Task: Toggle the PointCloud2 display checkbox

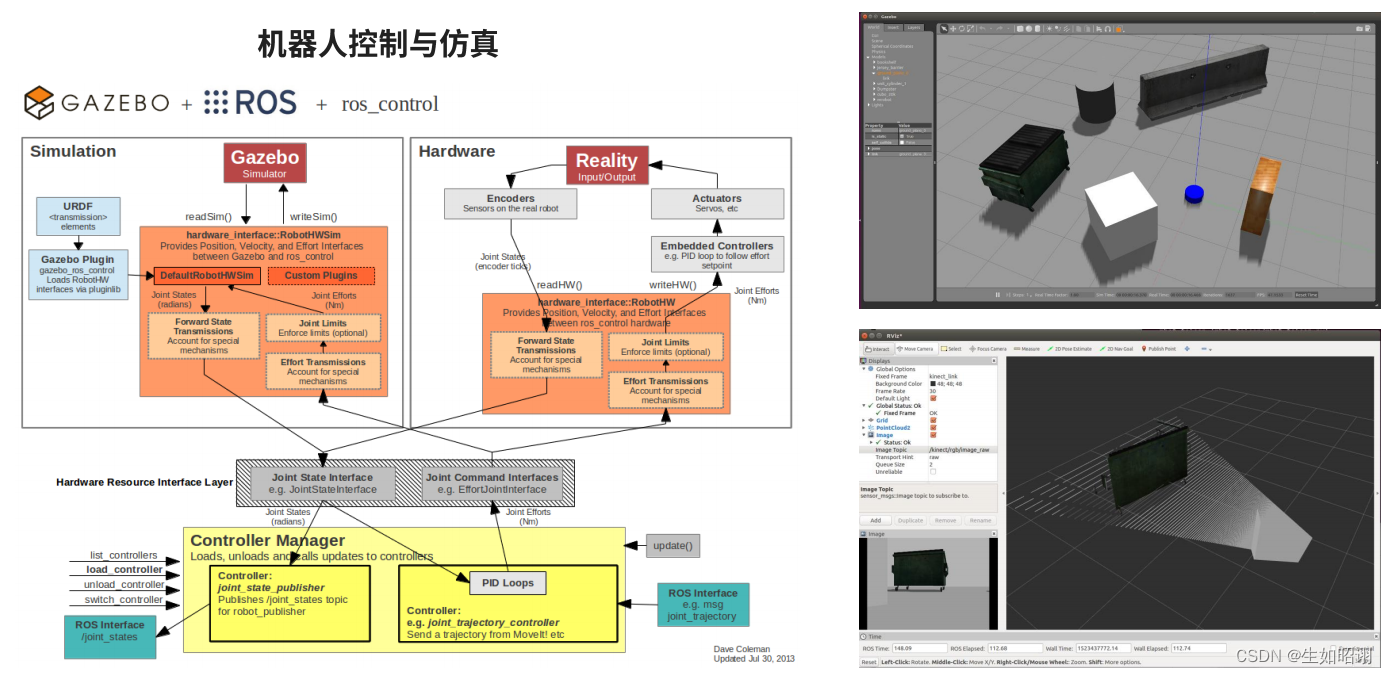Action: [933, 428]
